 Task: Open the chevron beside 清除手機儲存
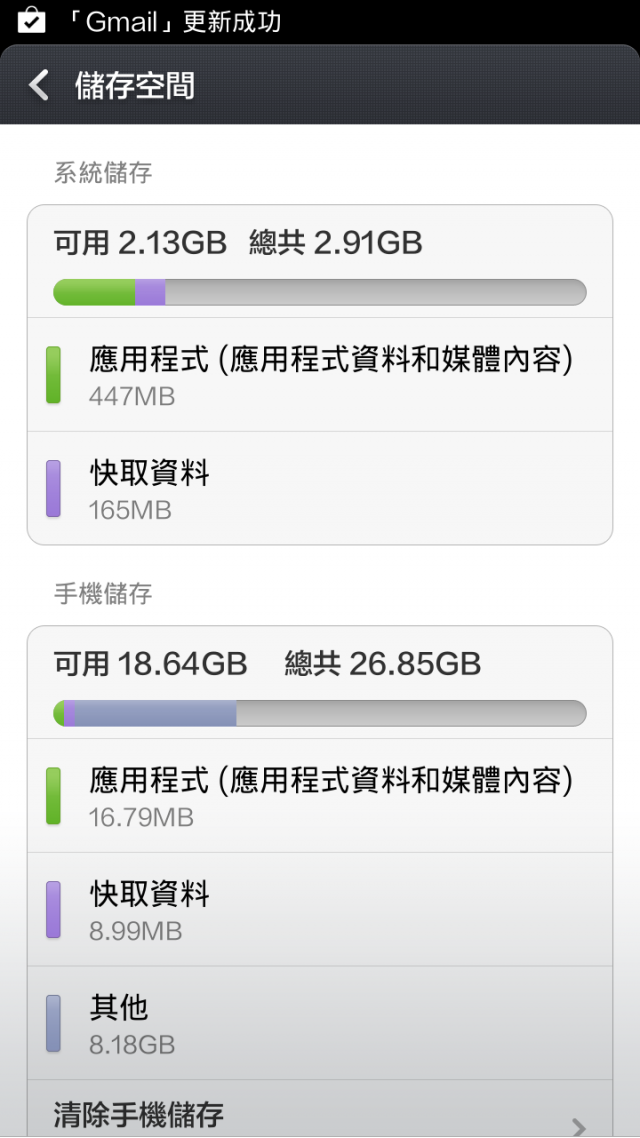[x=578, y=1126]
